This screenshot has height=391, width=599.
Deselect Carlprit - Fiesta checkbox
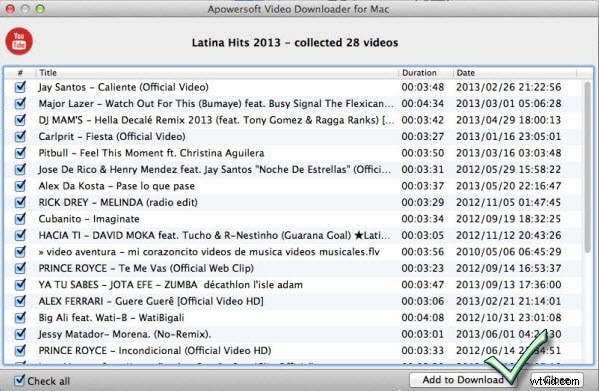point(20,136)
